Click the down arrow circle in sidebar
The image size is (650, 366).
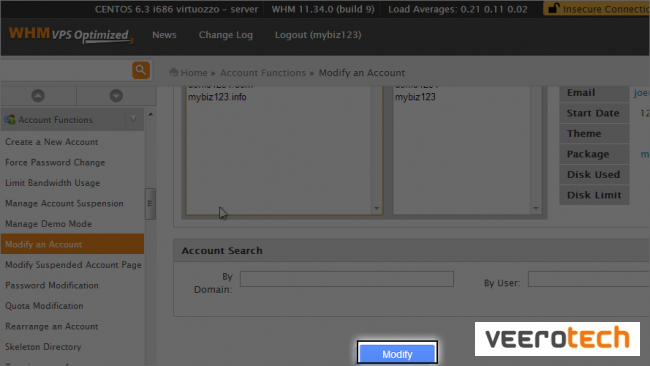pyautogui.click(x=116, y=96)
